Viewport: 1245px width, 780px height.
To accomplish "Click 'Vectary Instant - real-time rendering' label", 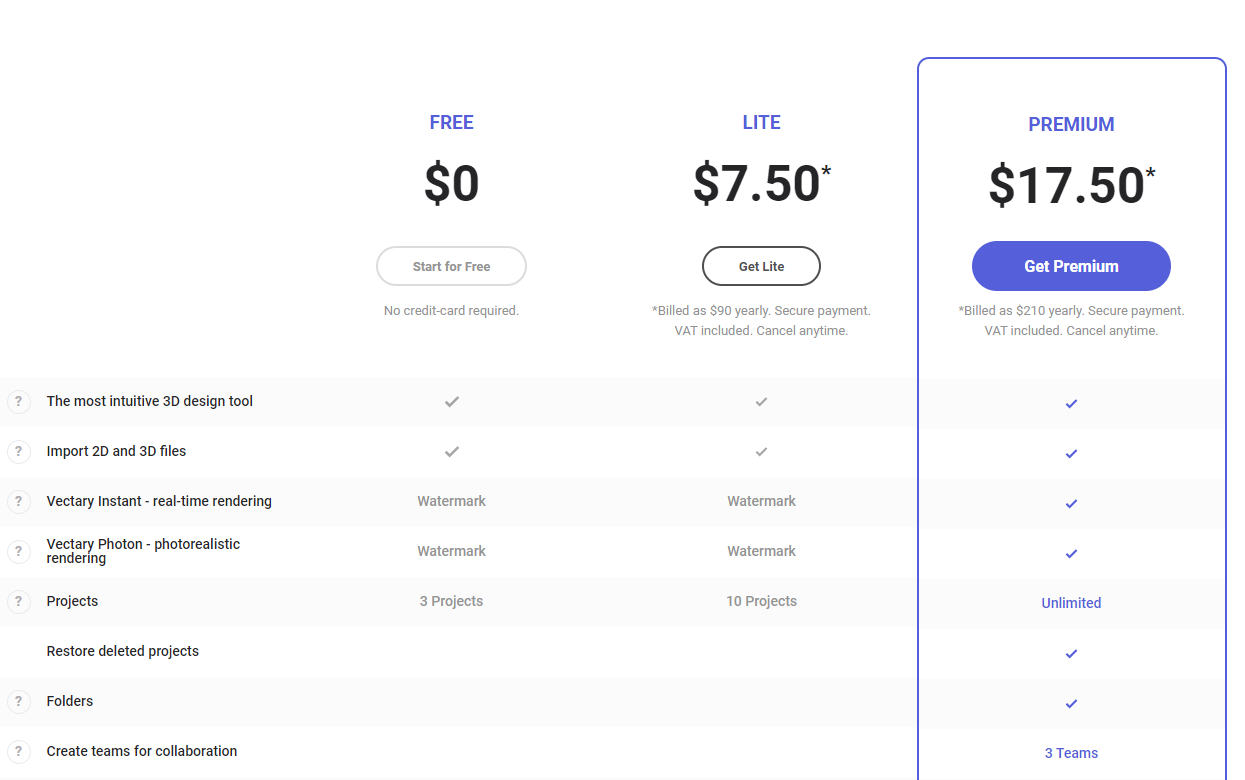I will 159,501.
